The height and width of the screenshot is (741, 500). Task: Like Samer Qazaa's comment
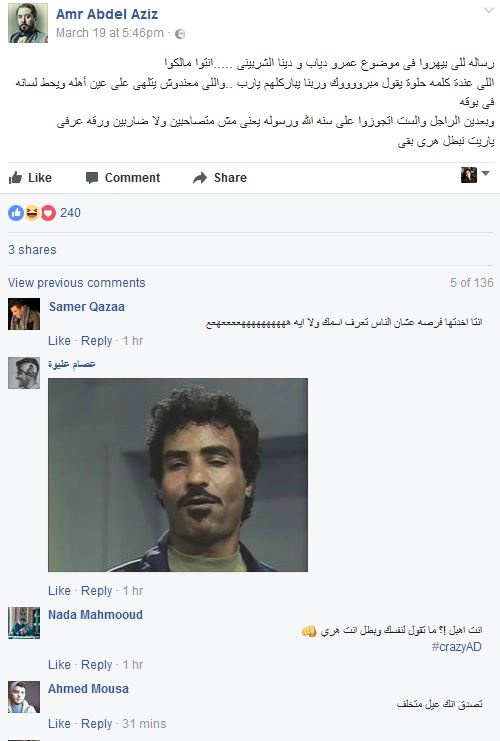click(x=59, y=341)
